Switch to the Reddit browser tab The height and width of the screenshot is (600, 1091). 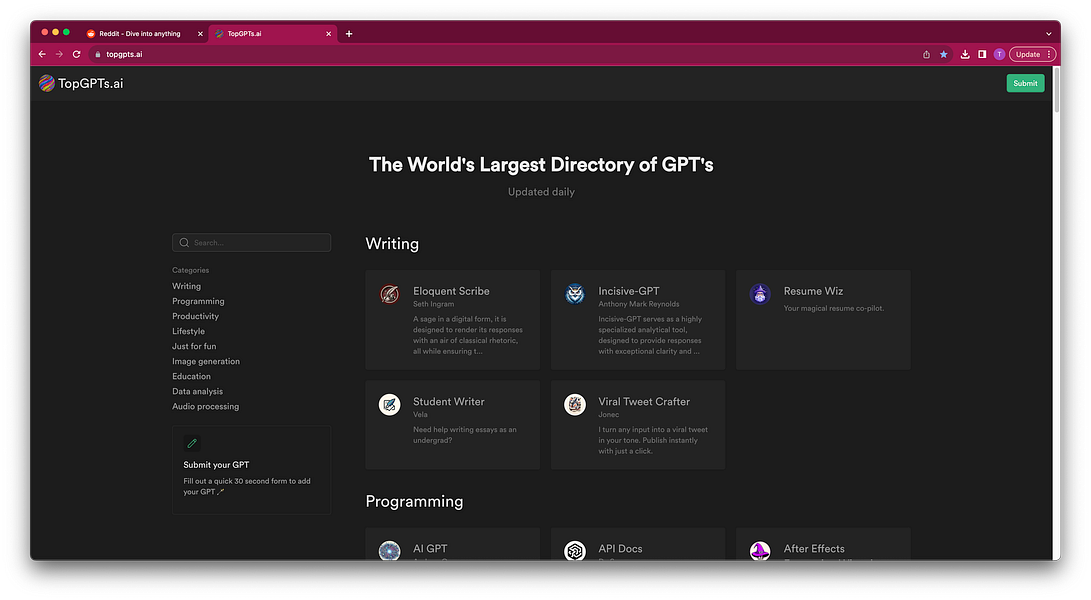tap(140, 32)
